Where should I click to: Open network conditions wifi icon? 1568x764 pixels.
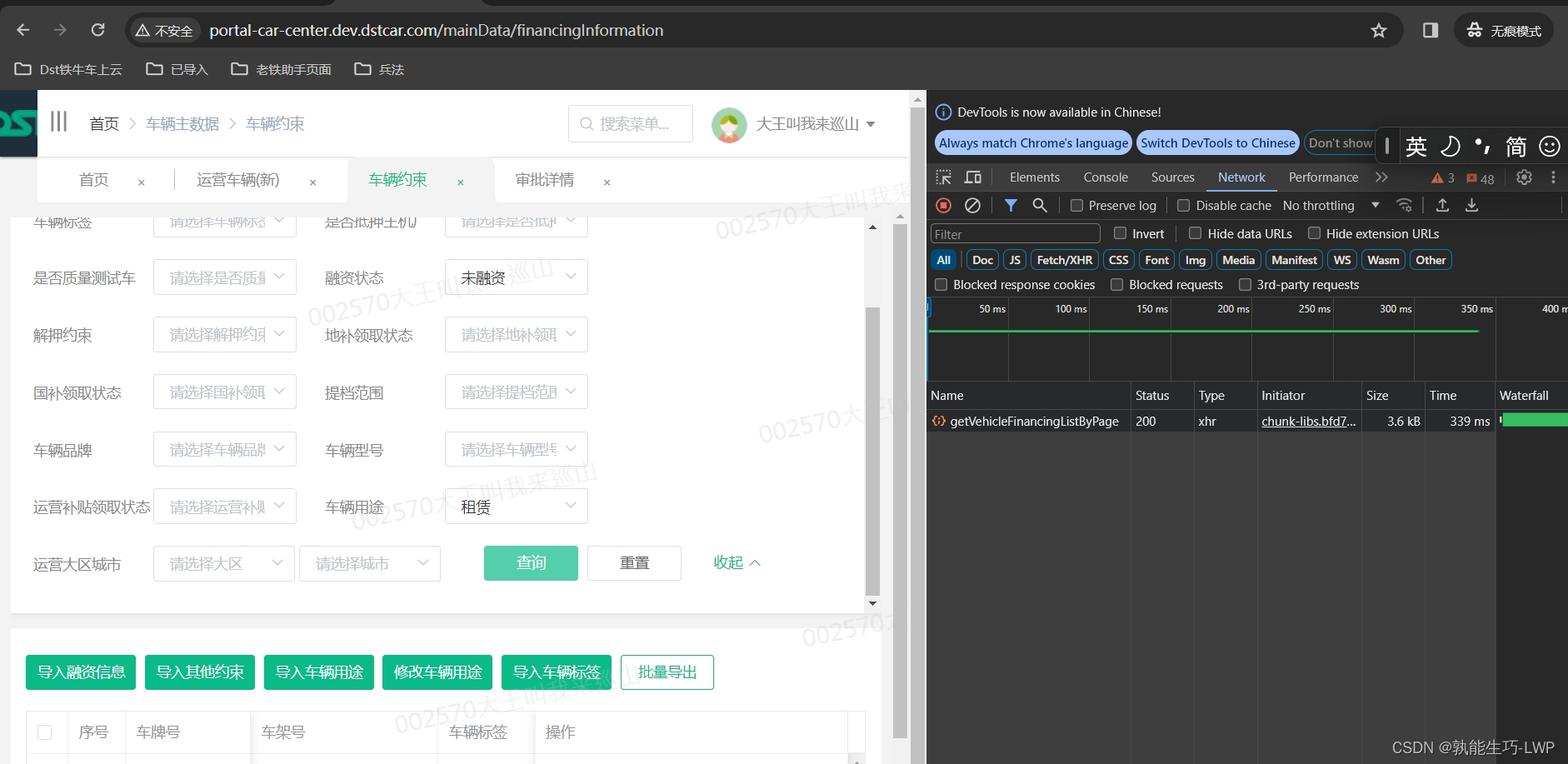(1405, 205)
